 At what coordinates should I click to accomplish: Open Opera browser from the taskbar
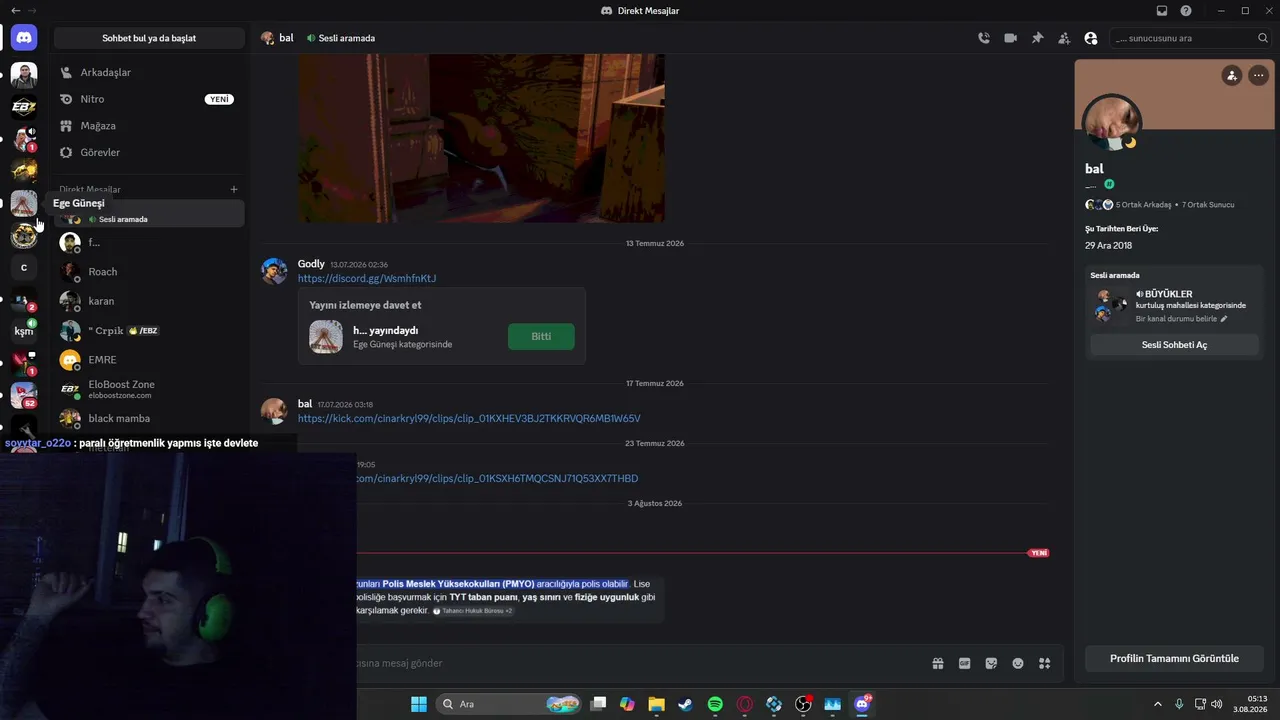click(744, 704)
